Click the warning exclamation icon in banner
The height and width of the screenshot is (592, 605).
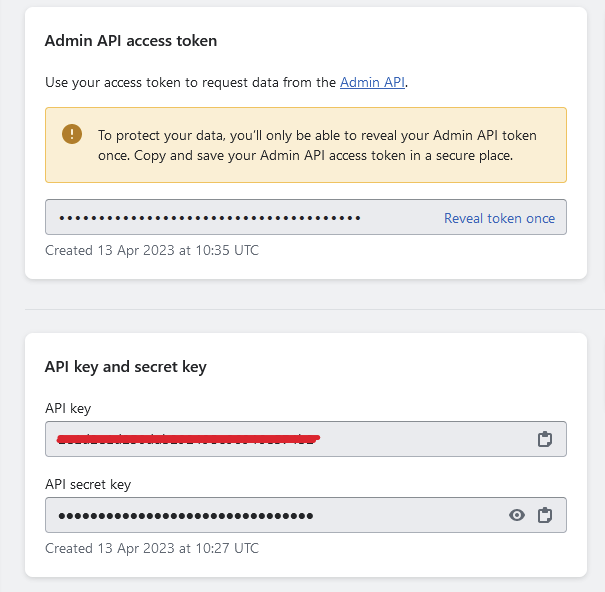72,134
